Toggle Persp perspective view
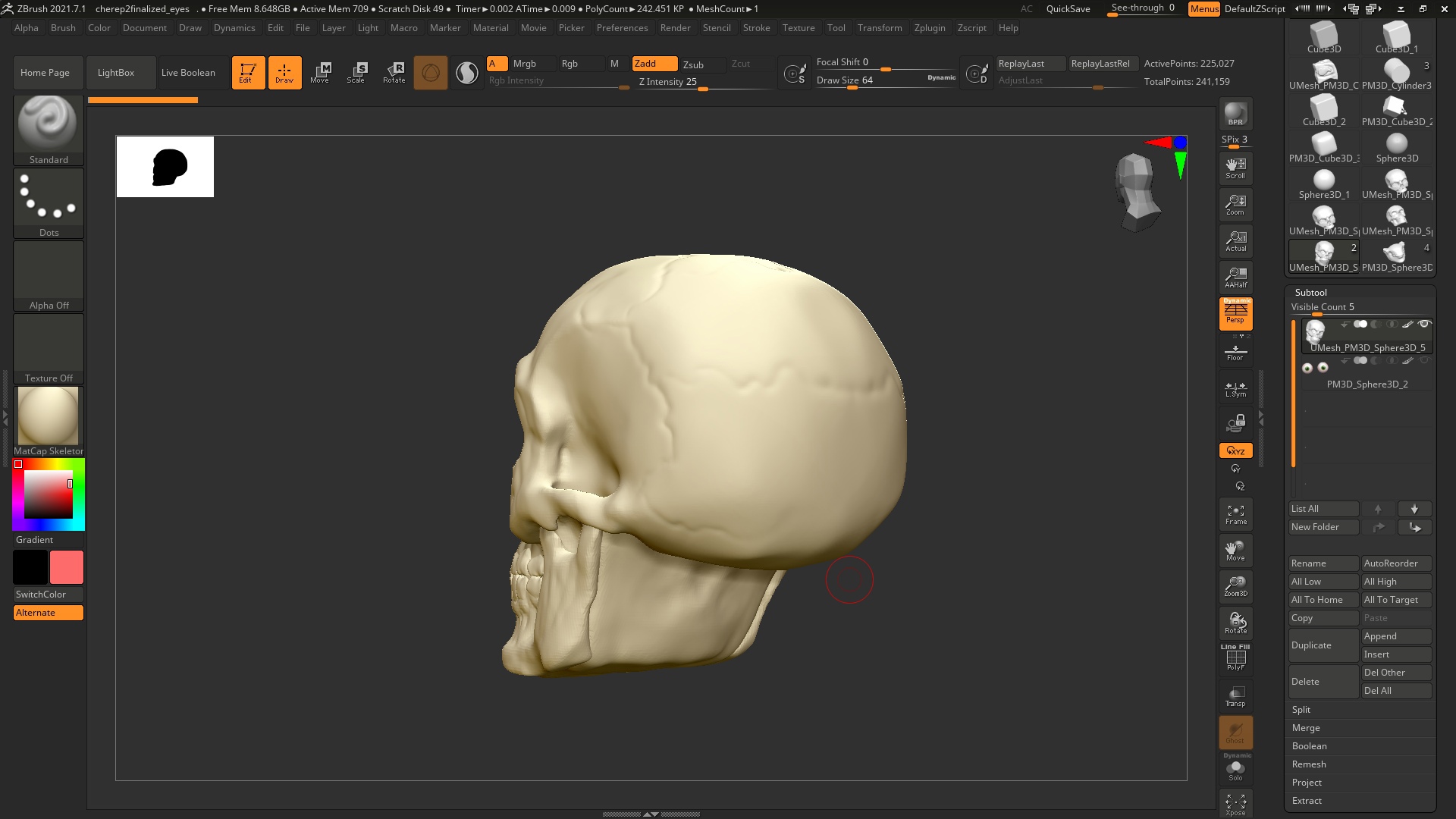 pyautogui.click(x=1235, y=313)
